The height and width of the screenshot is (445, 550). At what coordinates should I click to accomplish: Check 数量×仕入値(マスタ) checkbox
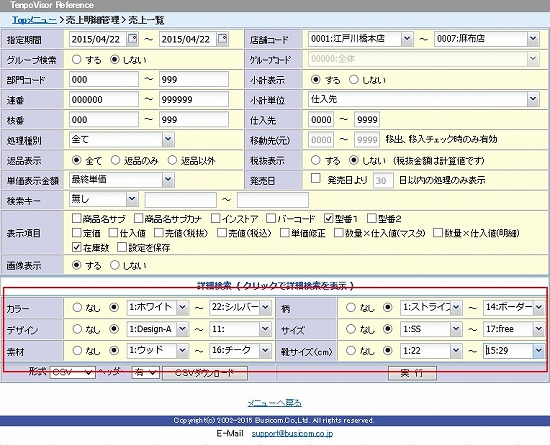tap(338, 232)
